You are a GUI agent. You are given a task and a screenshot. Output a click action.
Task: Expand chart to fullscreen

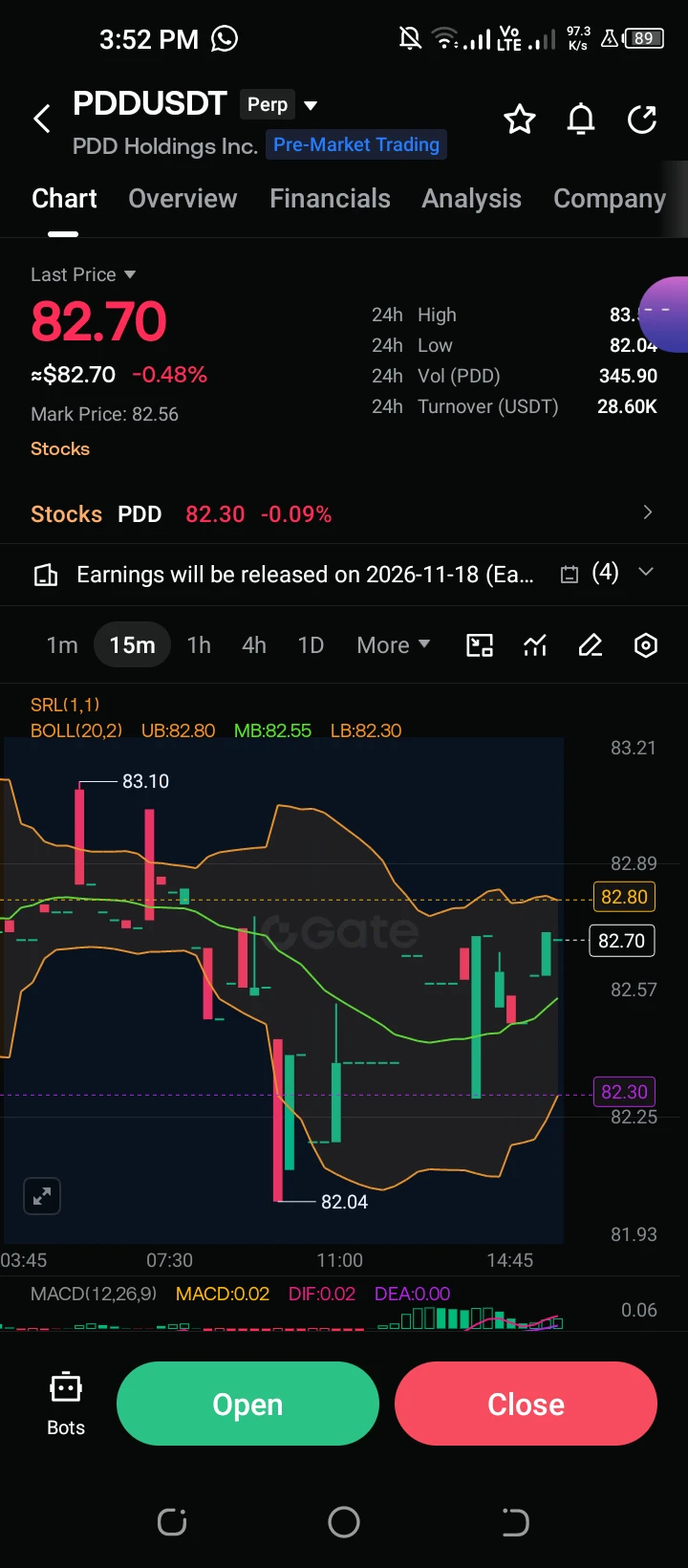pos(42,1196)
